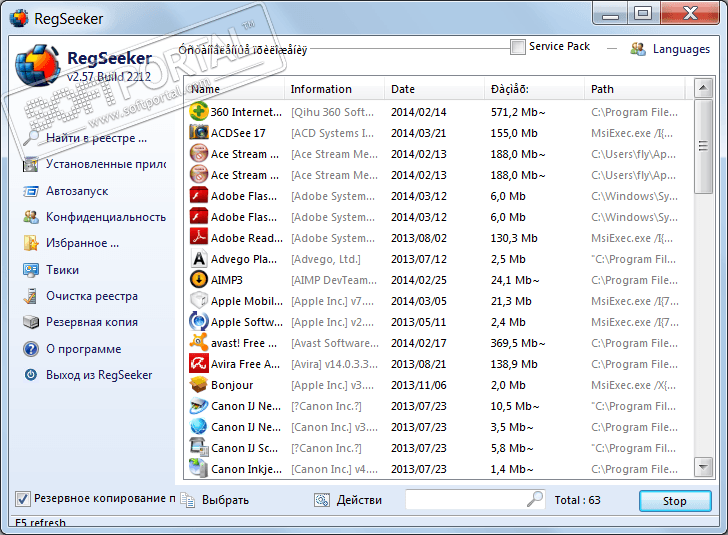Click date 2013/08/02 of Adobe Reader
The height and width of the screenshot is (535, 728).
(418, 238)
